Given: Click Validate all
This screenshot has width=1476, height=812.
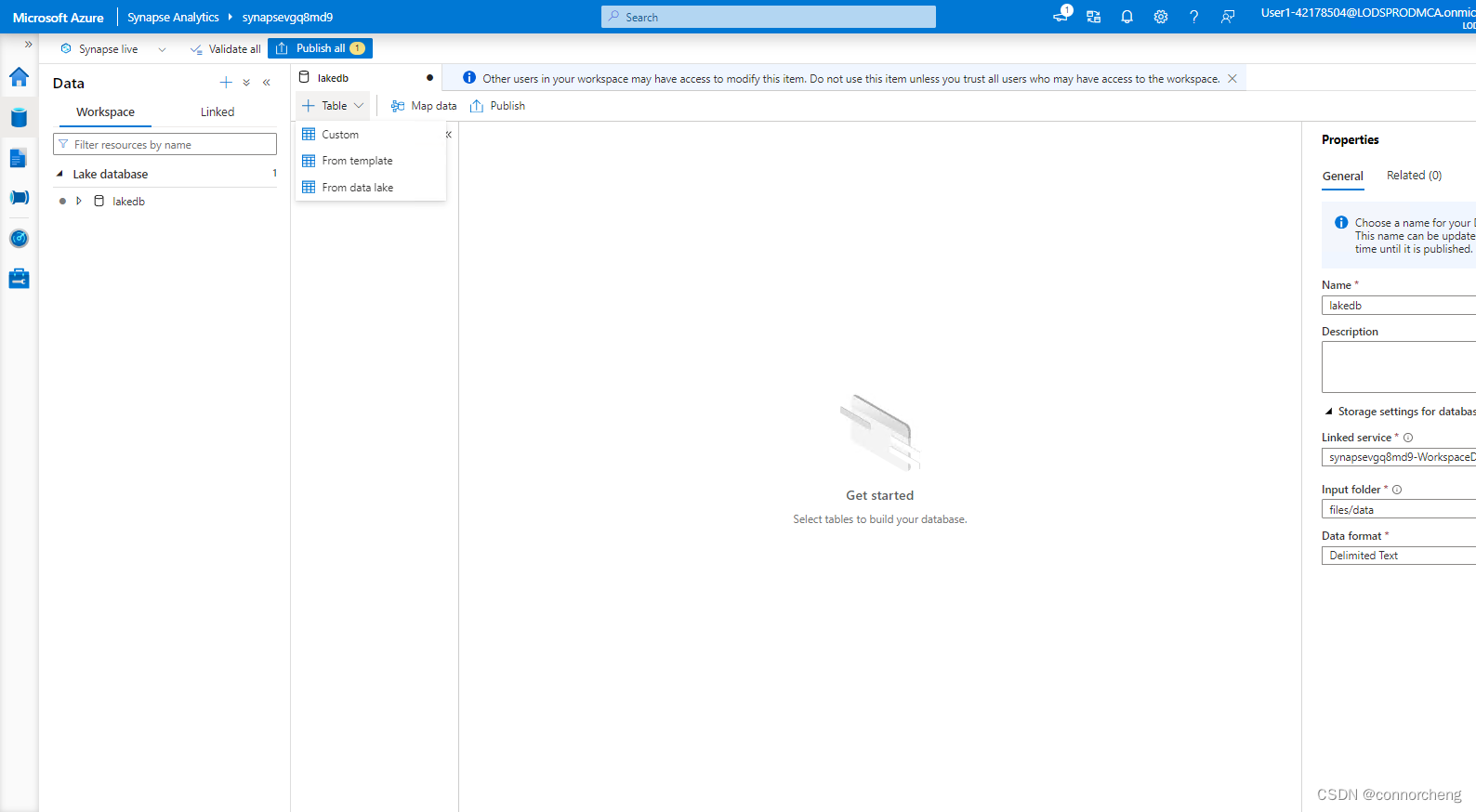Looking at the screenshot, I should [x=225, y=49].
